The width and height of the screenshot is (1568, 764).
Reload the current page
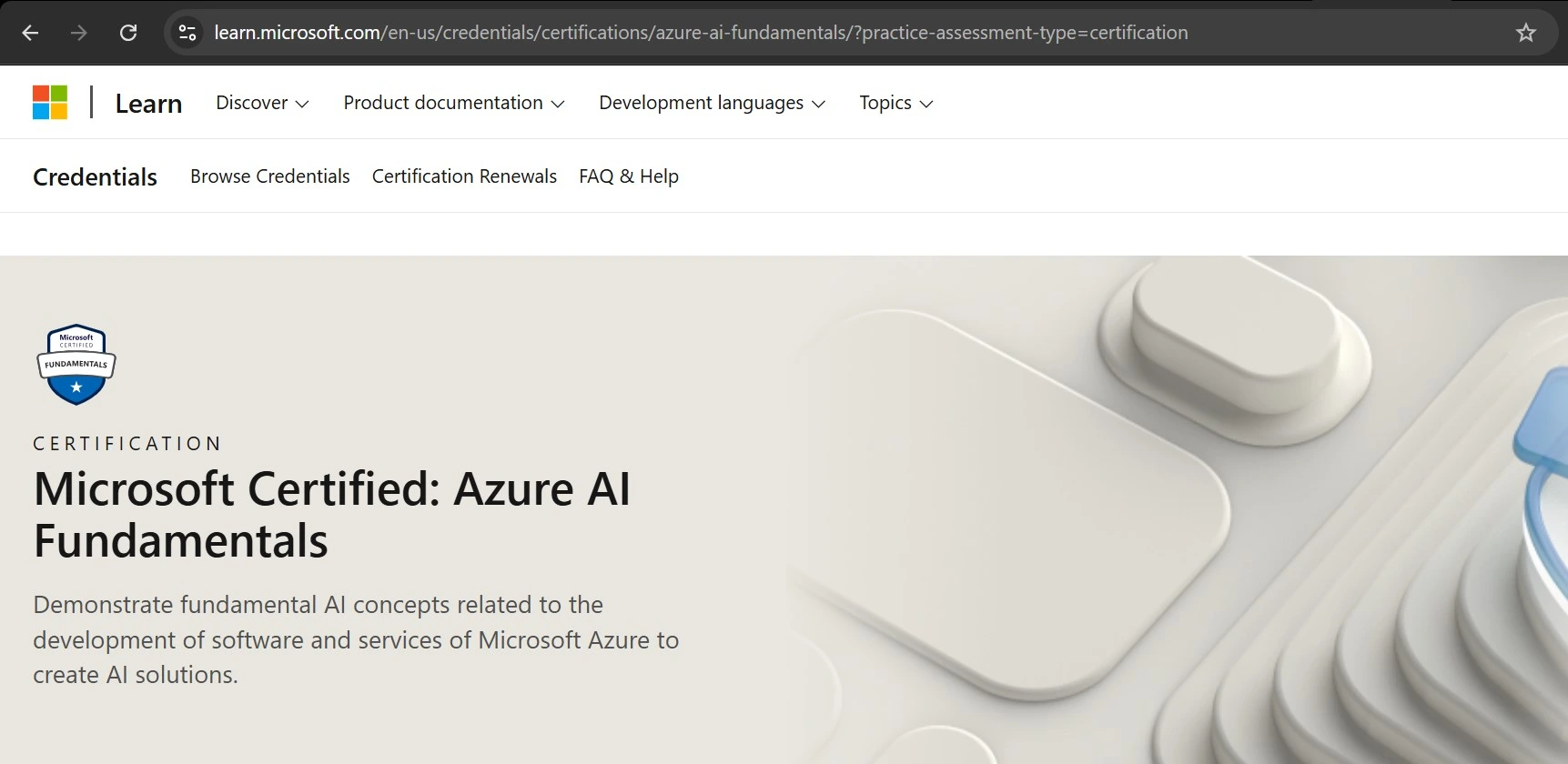pos(128,33)
